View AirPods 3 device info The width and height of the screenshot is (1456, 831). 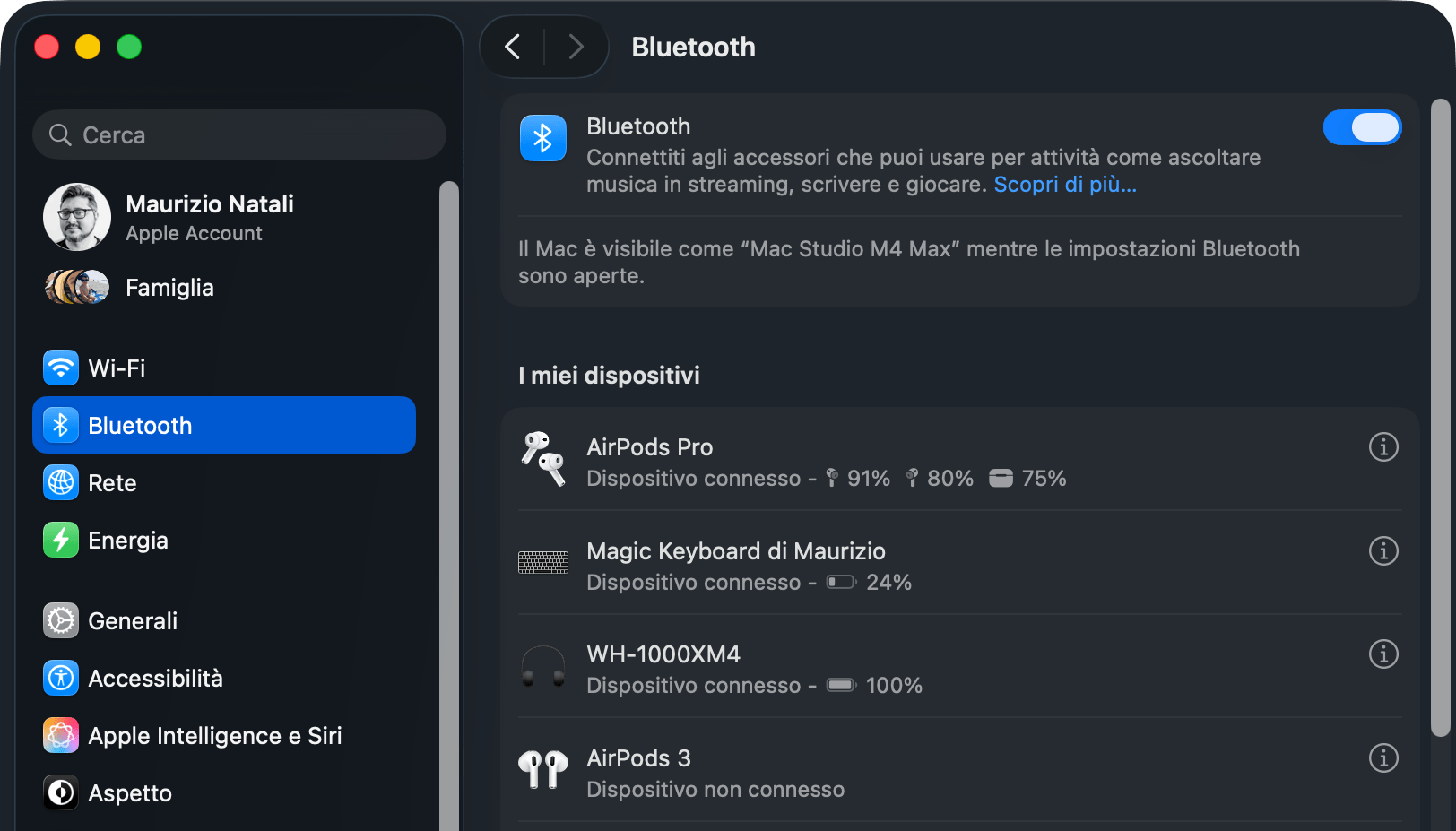[1383, 758]
